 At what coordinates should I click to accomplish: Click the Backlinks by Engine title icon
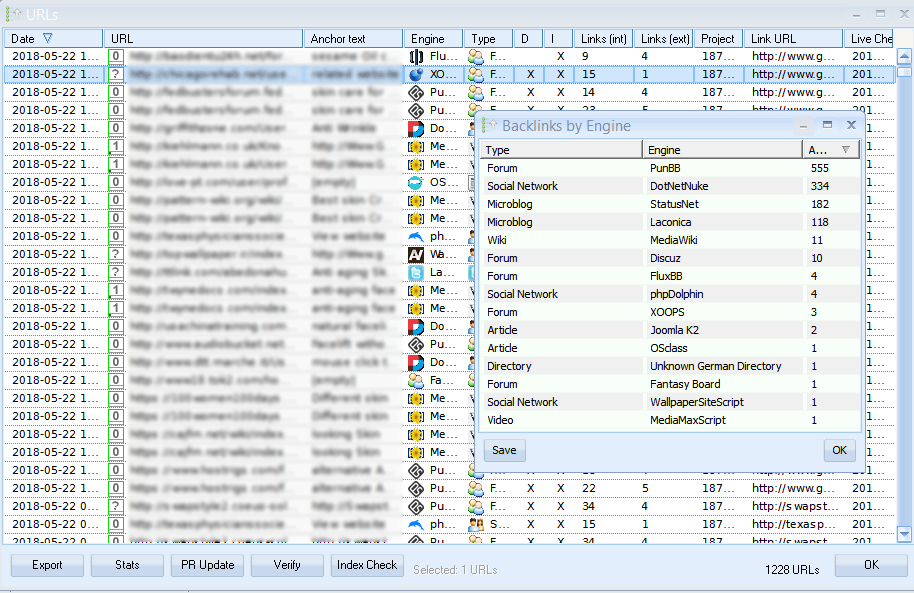490,126
